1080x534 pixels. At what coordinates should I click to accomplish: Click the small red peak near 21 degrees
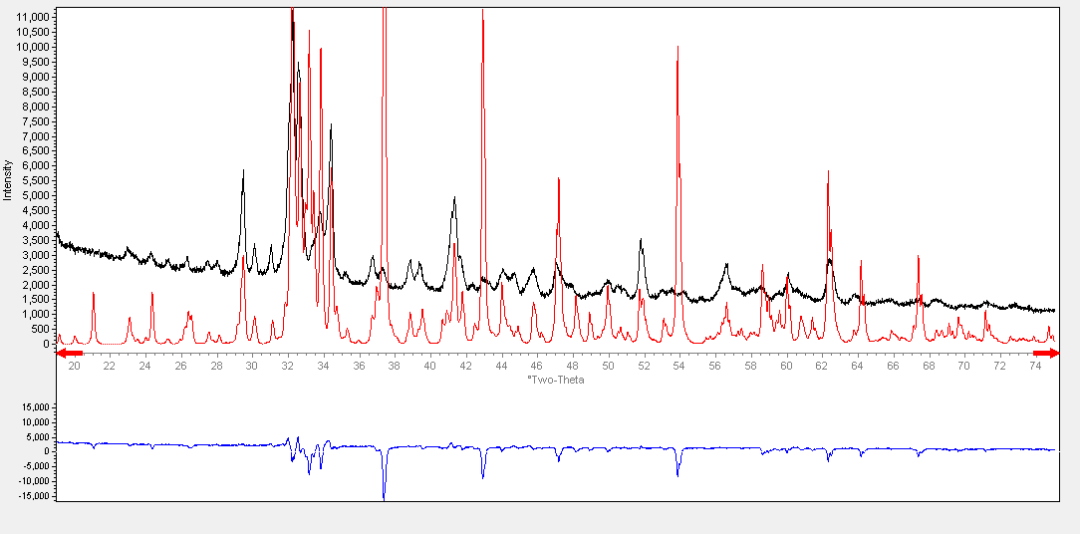tap(93, 294)
